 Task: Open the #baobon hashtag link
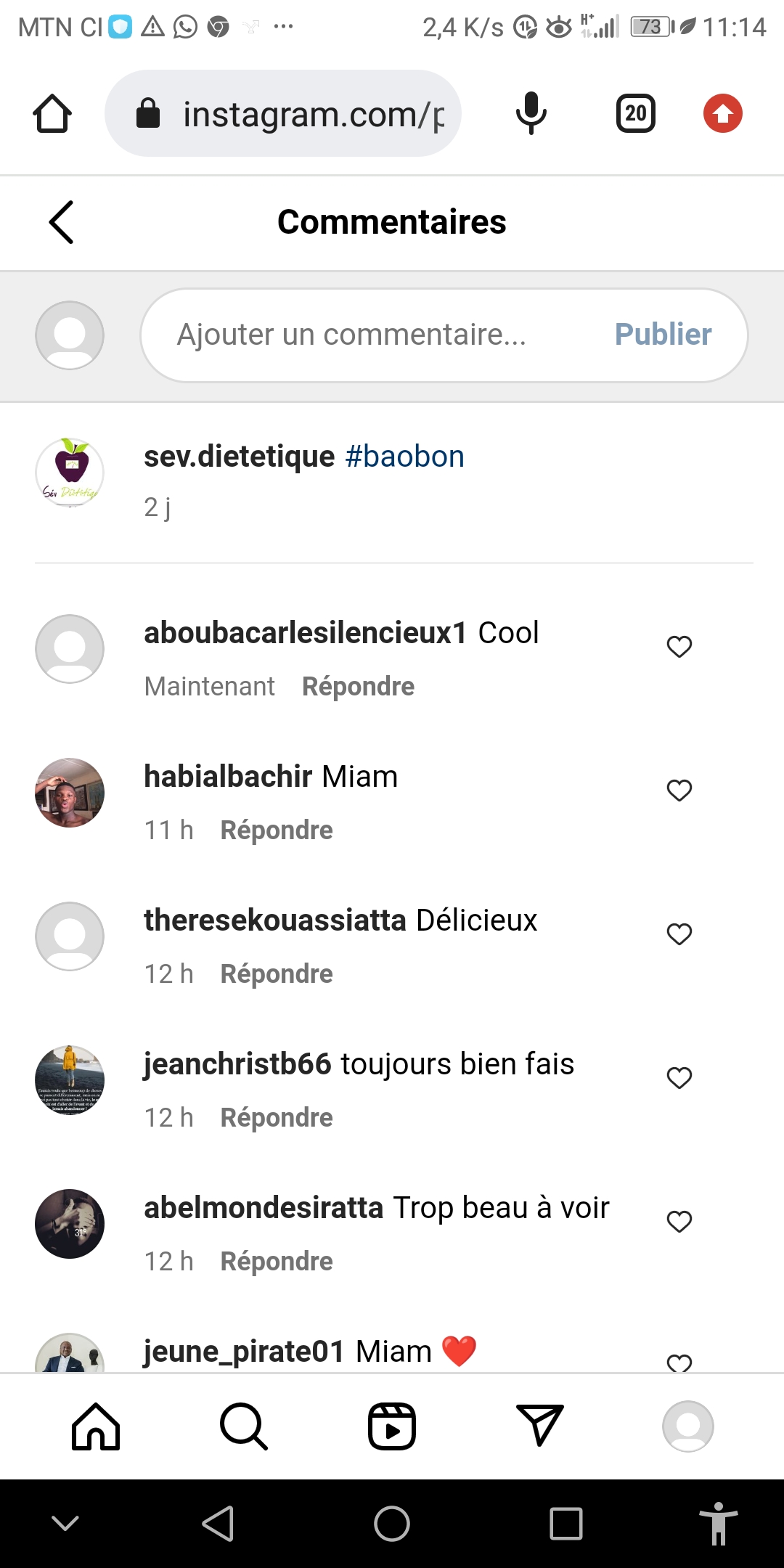pyautogui.click(x=405, y=457)
